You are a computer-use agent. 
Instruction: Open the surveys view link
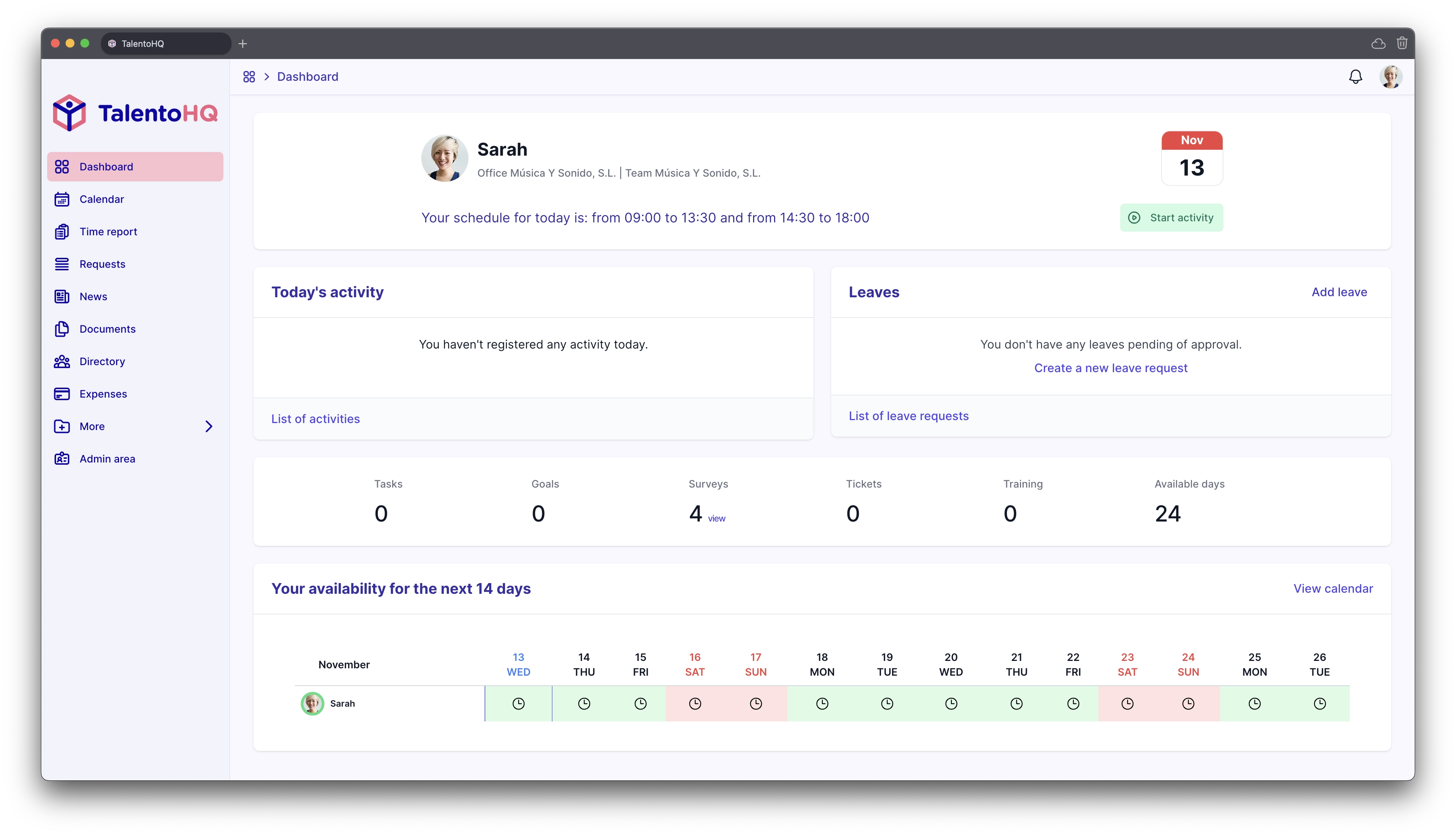click(x=716, y=519)
